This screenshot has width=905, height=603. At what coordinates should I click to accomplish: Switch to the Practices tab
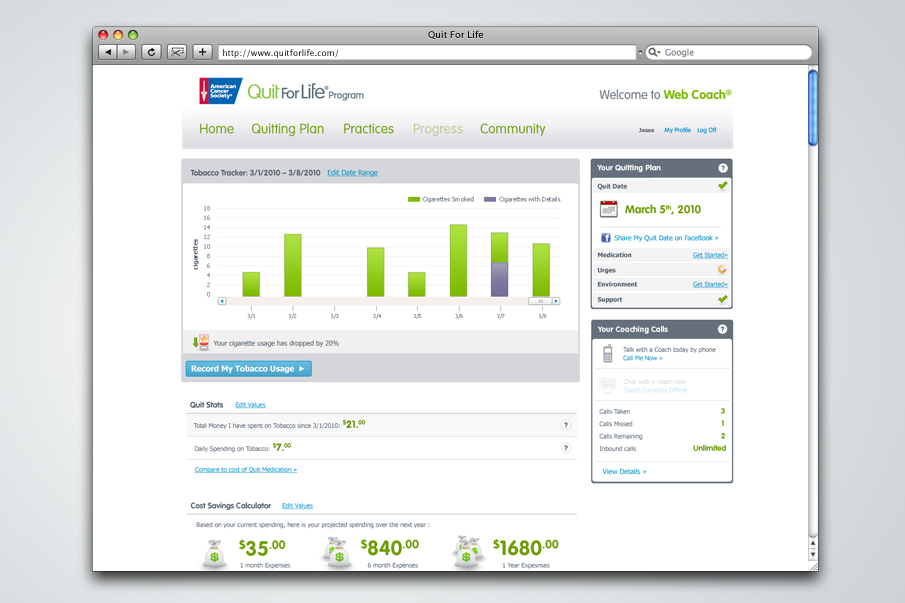368,129
